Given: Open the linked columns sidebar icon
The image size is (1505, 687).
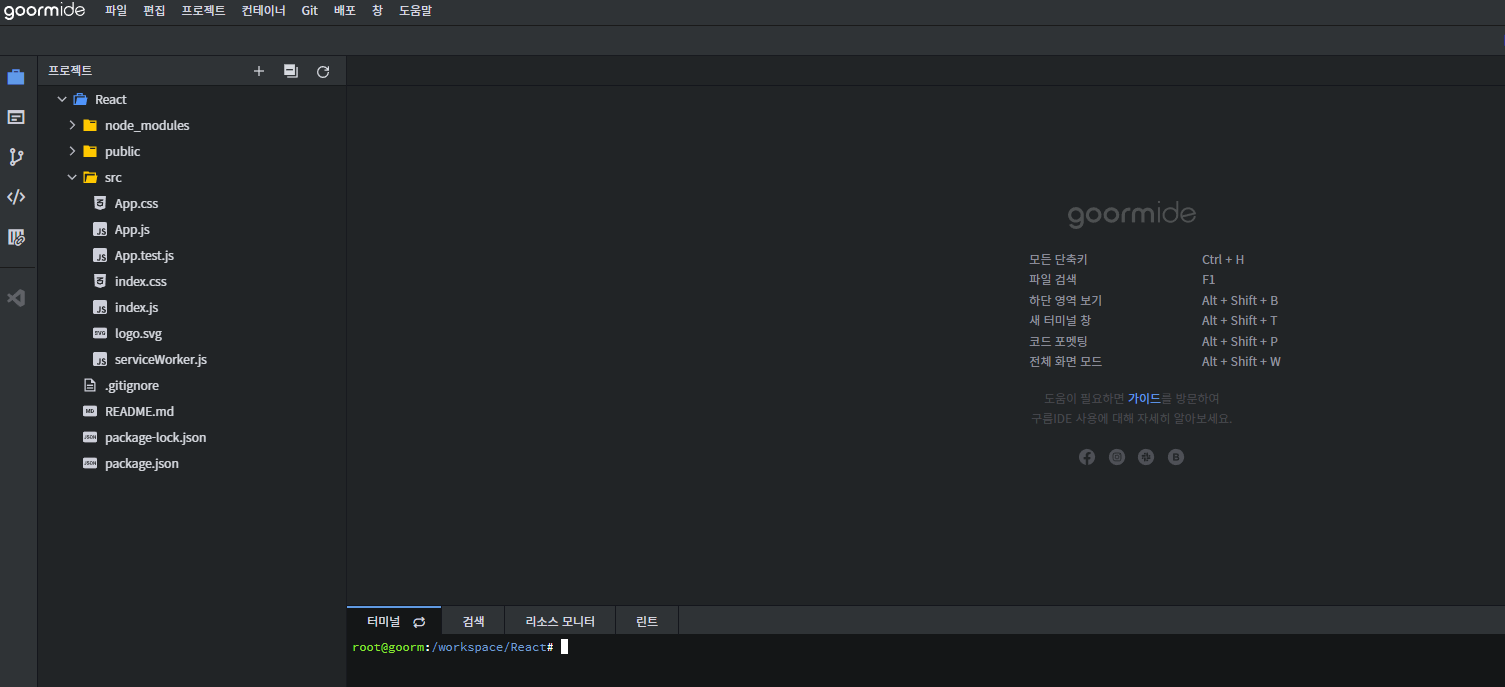Looking at the screenshot, I should (x=16, y=237).
